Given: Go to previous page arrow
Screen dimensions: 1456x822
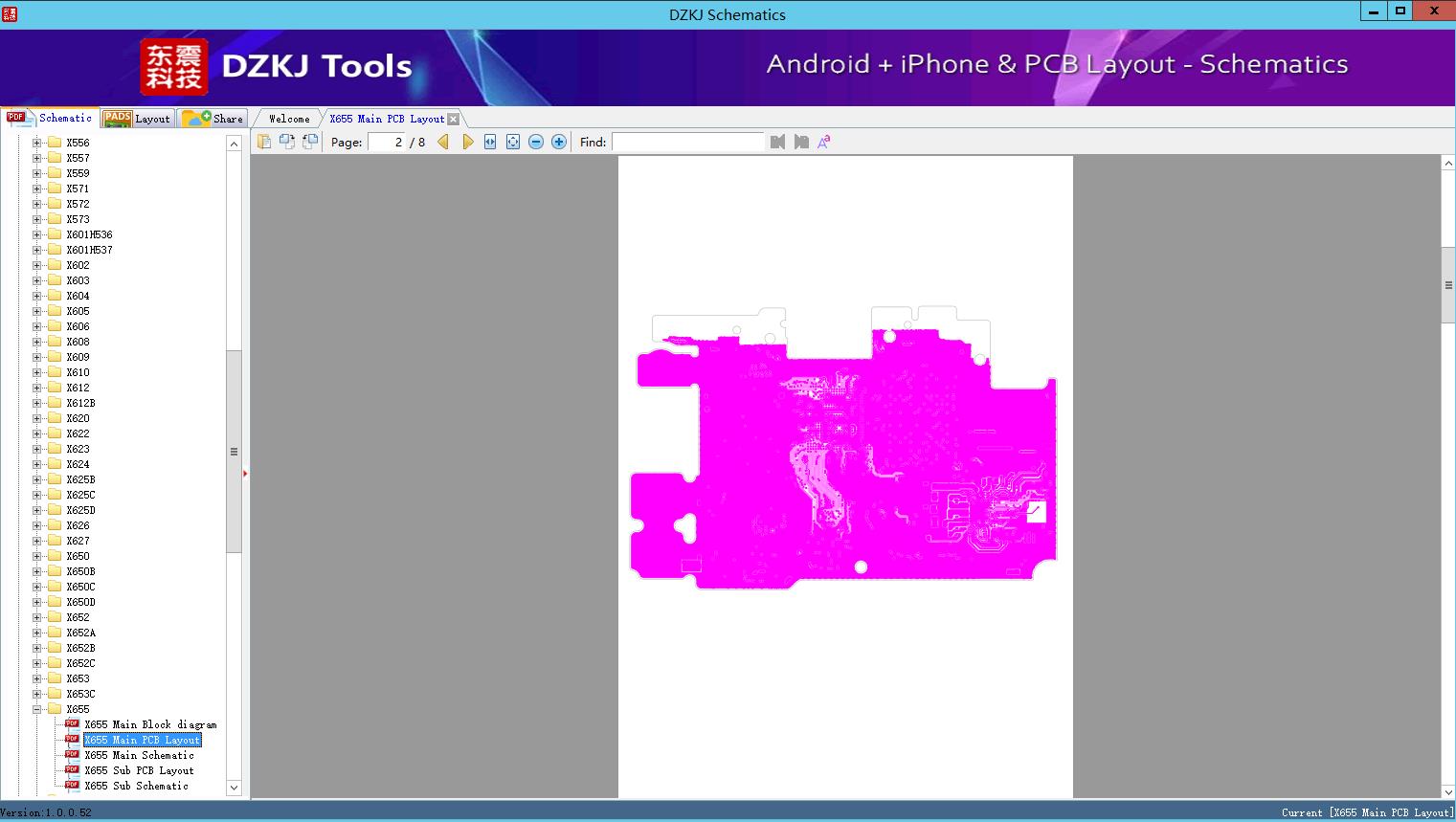Looking at the screenshot, I should [x=443, y=142].
